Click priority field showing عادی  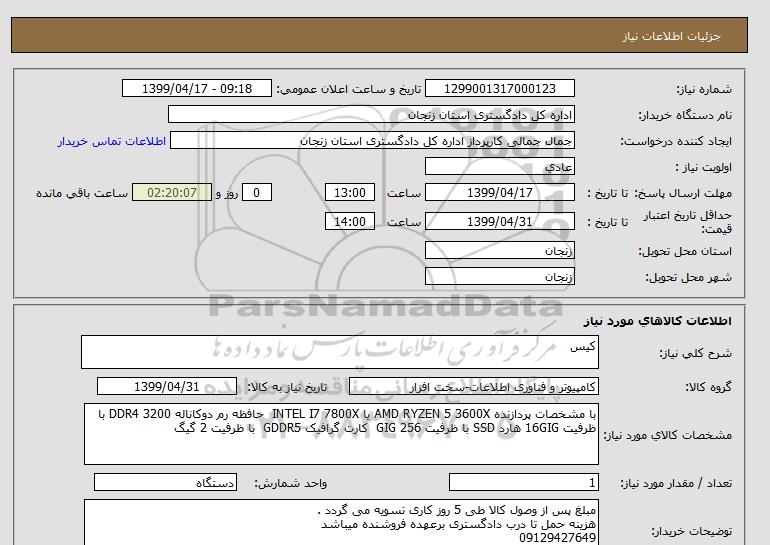tap(499, 166)
